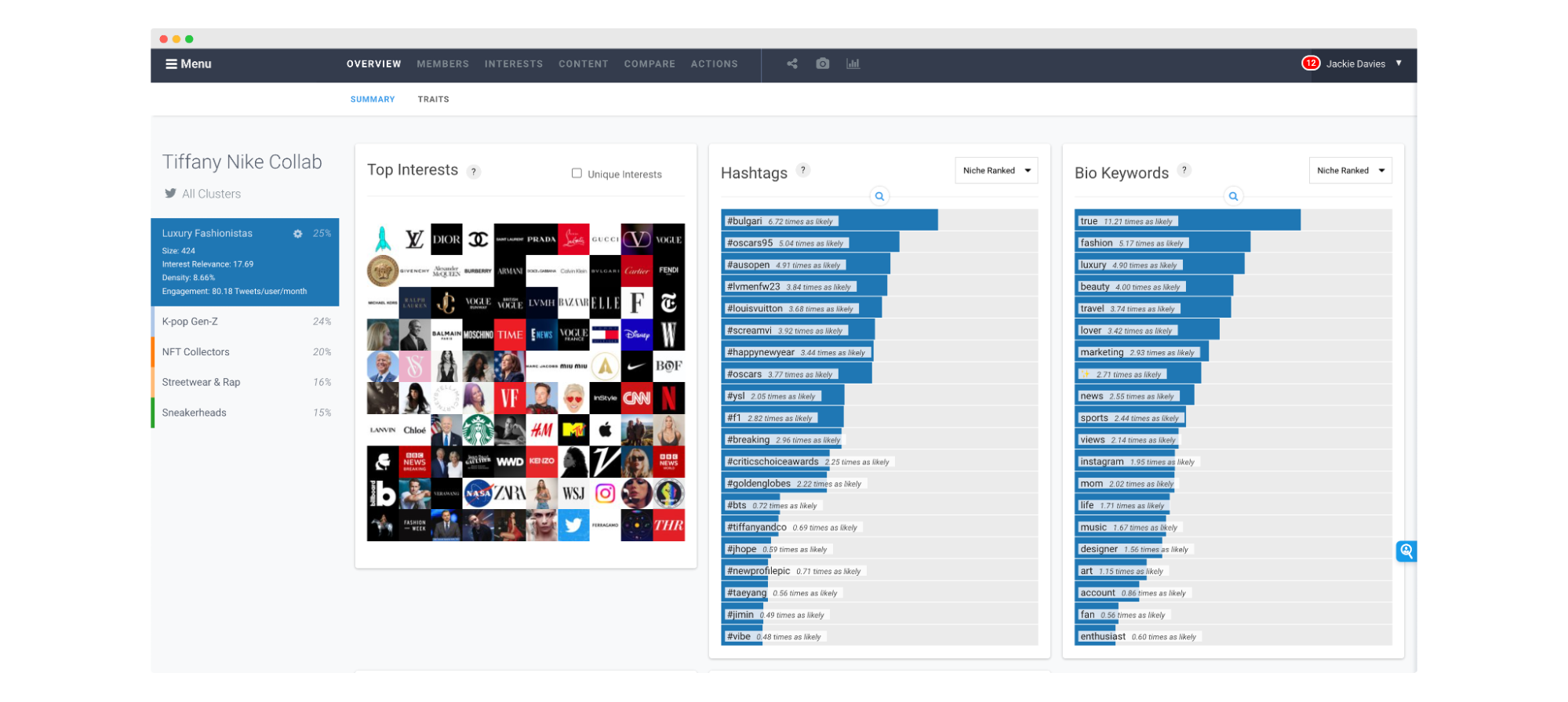
Task: Select the Traits sub-tab
Action: click(433, 100)
